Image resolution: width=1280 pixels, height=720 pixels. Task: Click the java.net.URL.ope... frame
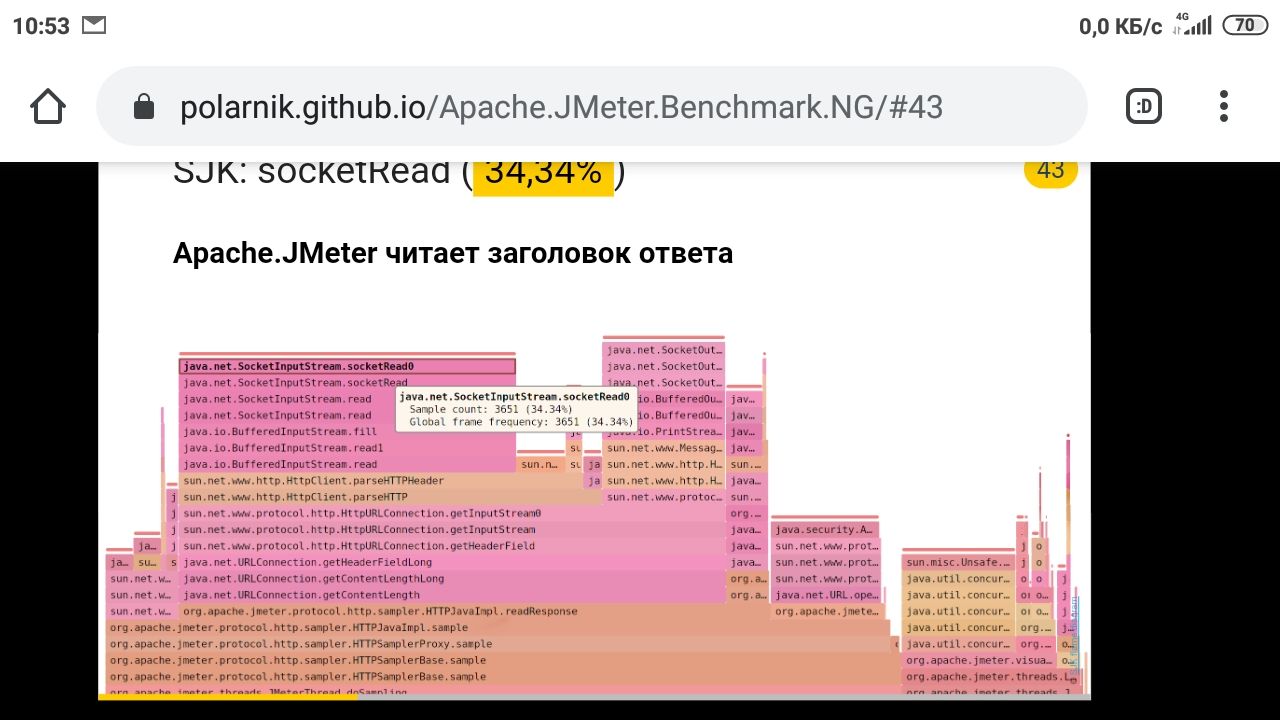[x=825, y=595]
